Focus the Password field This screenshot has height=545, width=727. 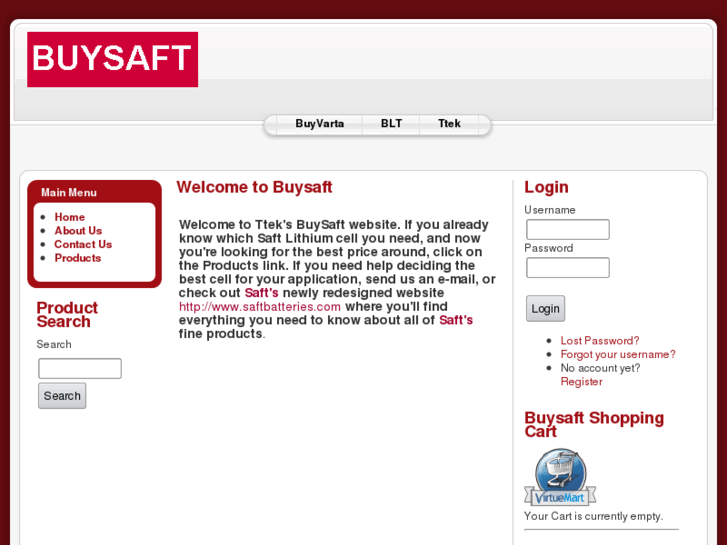tap(568, 268)
